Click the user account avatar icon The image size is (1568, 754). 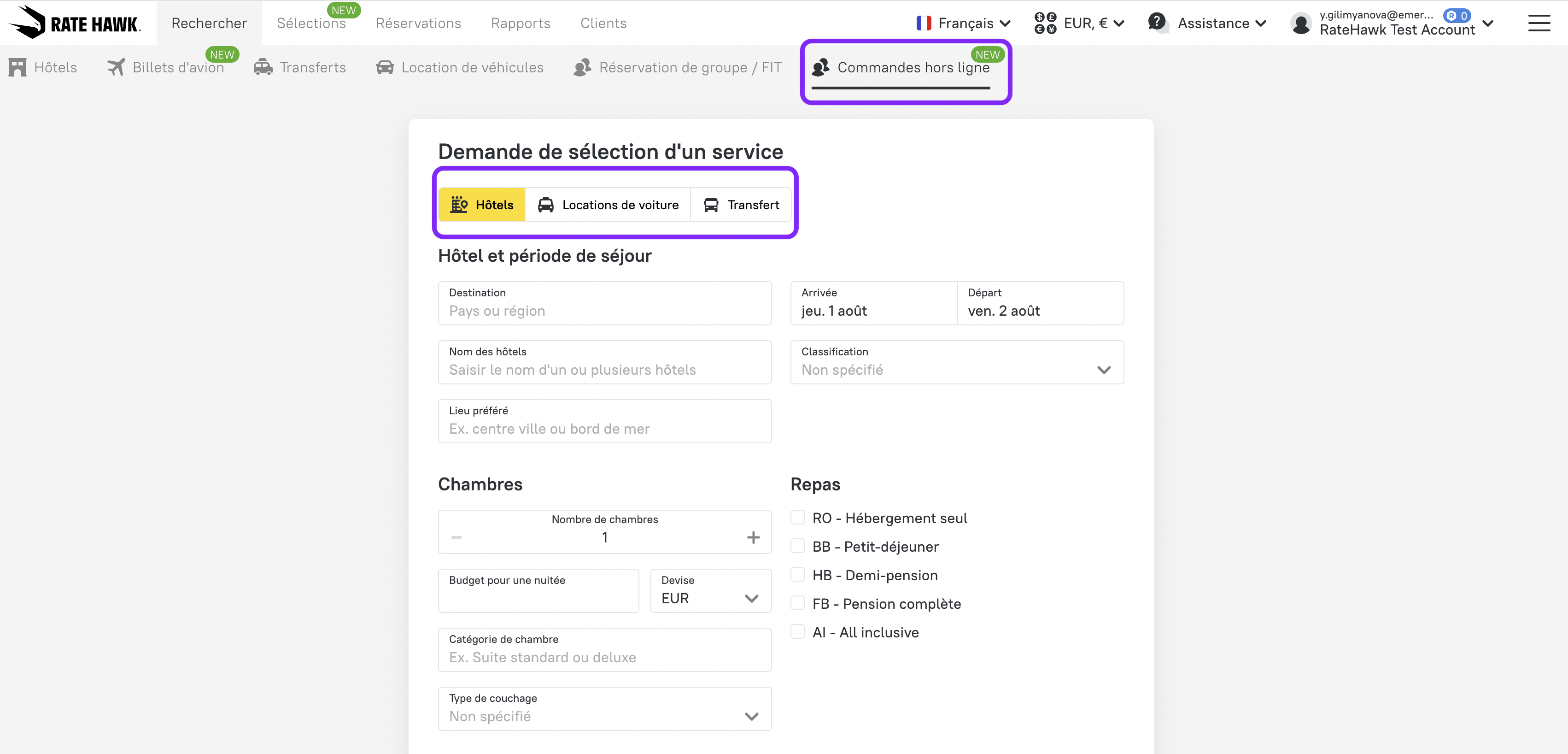[1301, 23]
